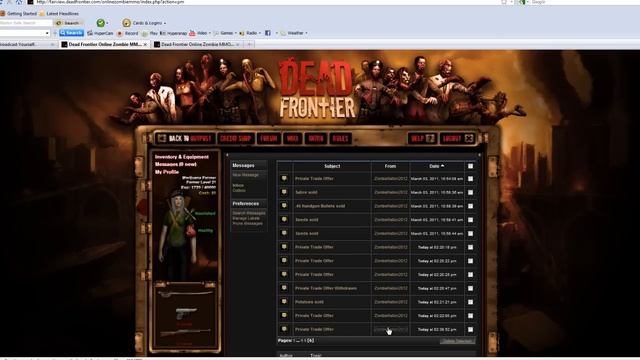Open Inventory & Equipment link
Viewport: 640px width, 360px height.
(182, 157)
